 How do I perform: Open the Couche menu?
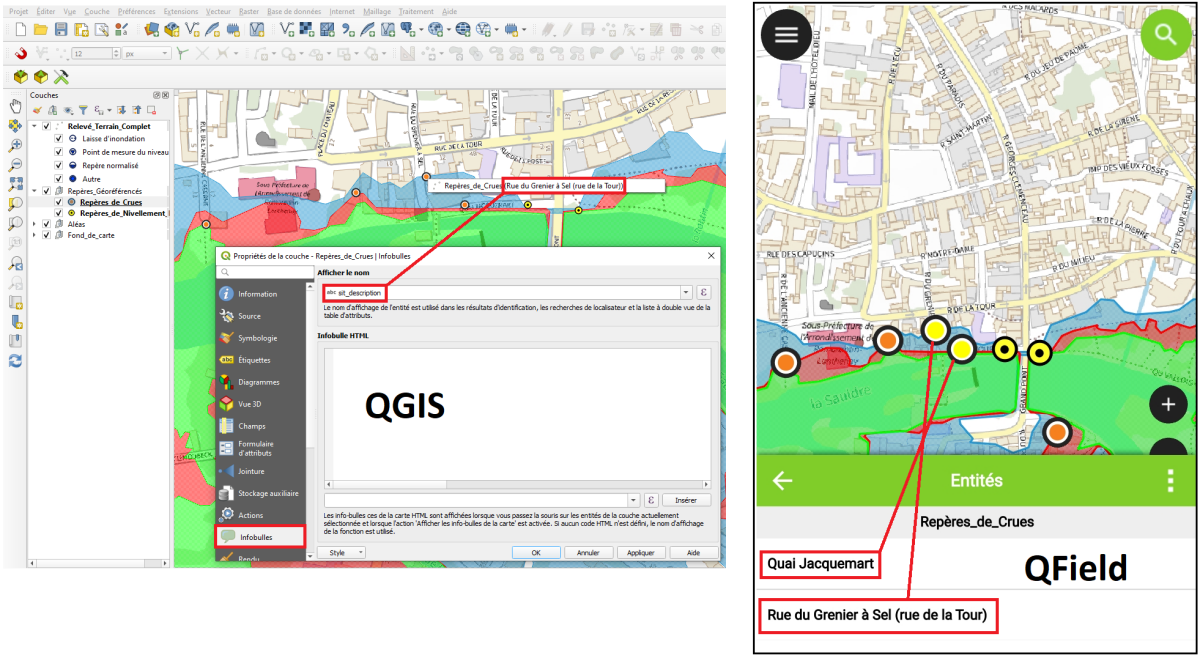[97, 11]
